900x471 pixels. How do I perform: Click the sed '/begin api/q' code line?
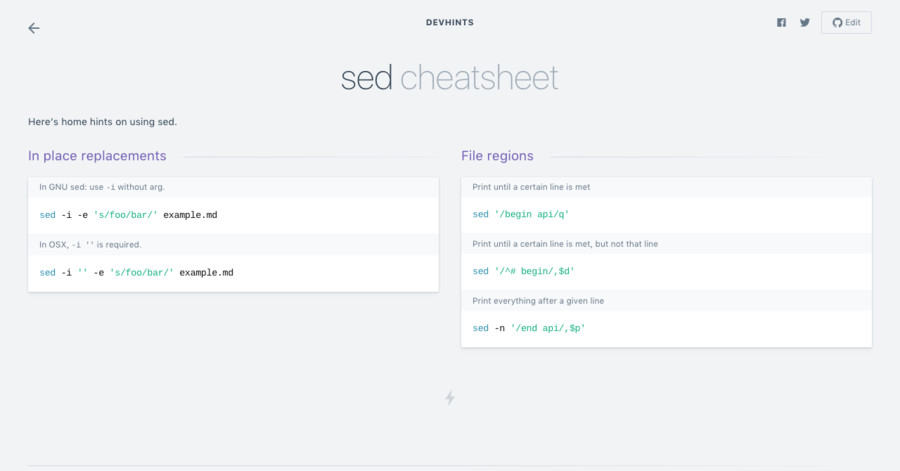click(520, 214)
